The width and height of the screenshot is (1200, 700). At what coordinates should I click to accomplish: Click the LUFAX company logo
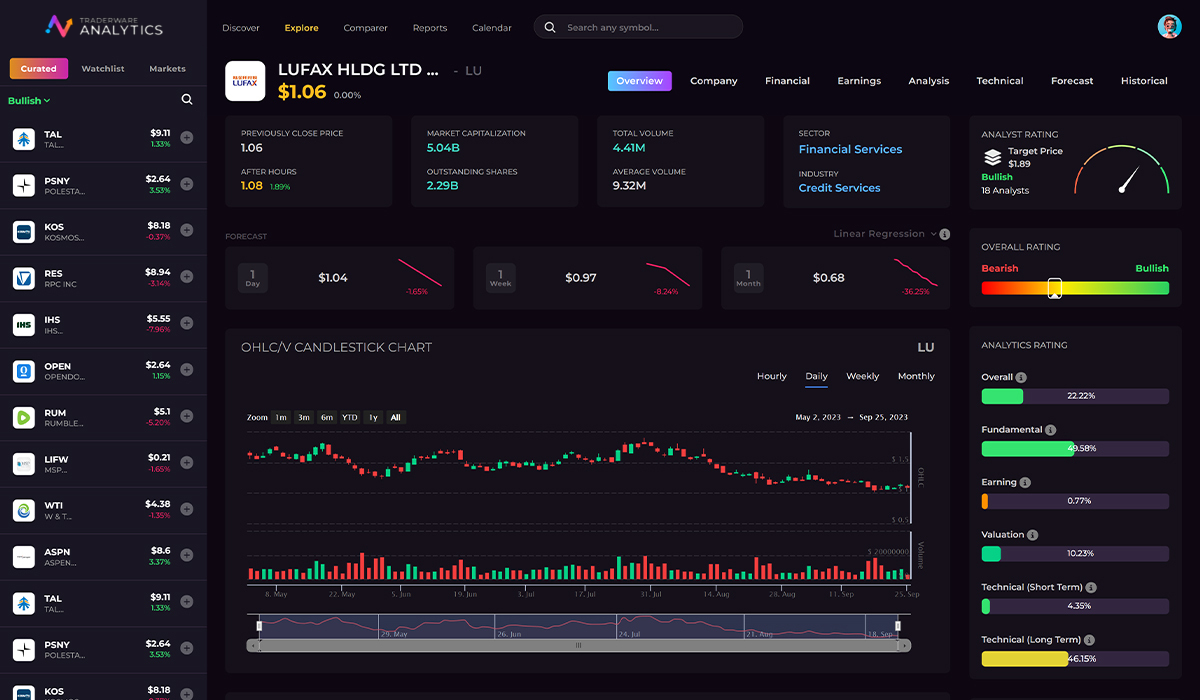pyautogui.click(x=245, y=81)
